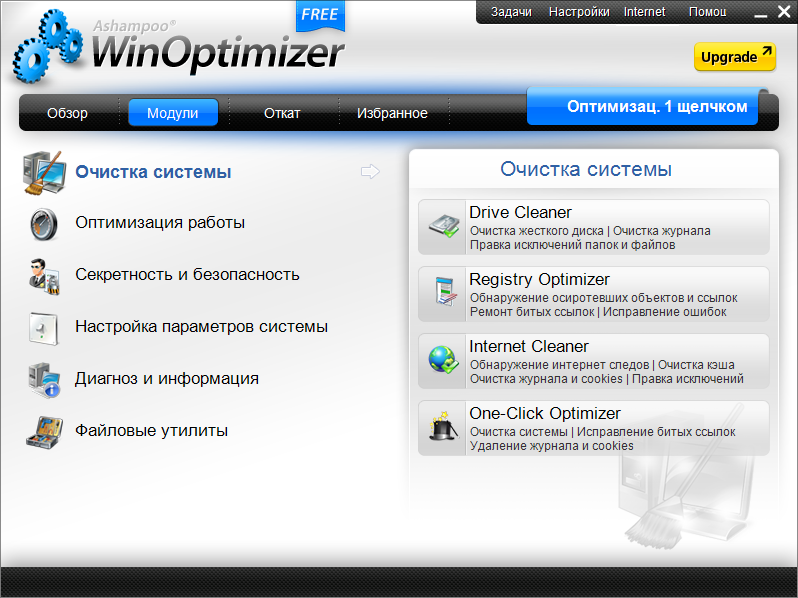The height and width of the screenshot is (598, 798).
Task: Open the Помощ menu
Action: click(707, 12)
